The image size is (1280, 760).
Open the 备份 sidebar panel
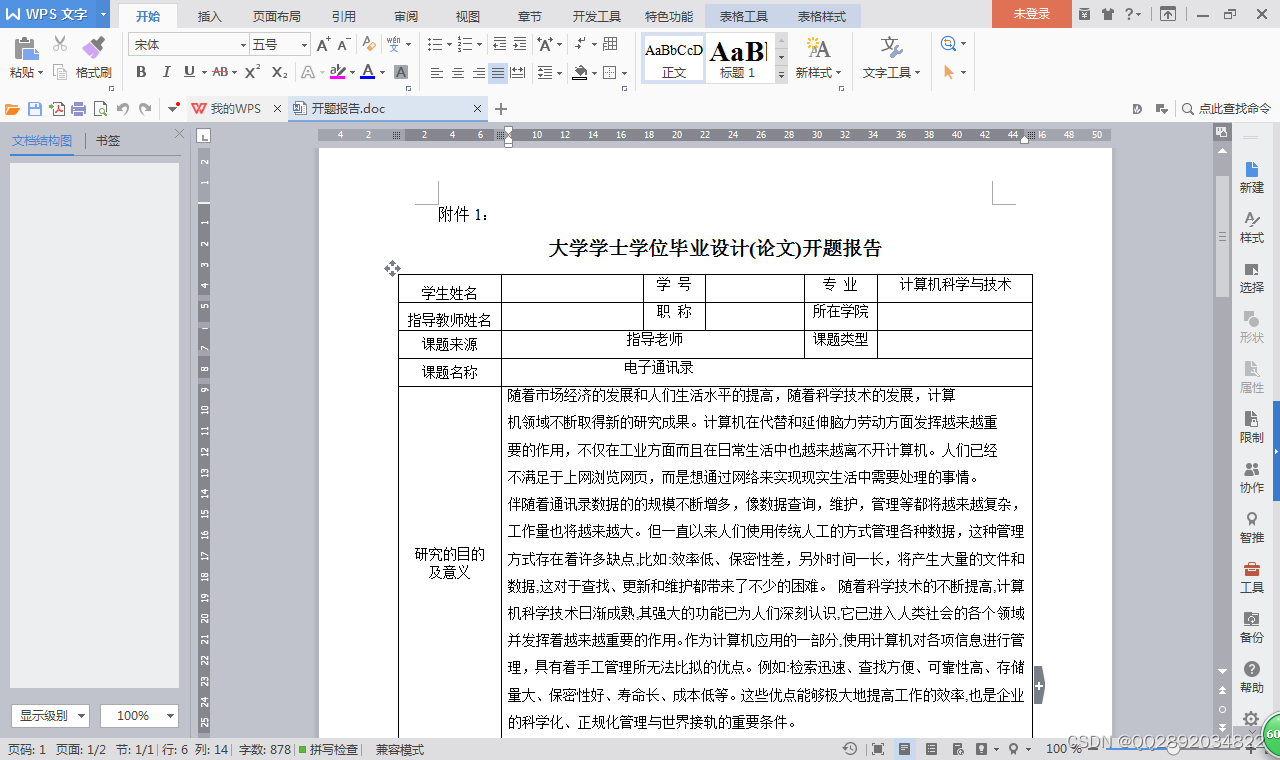[x=1252, y=628]
